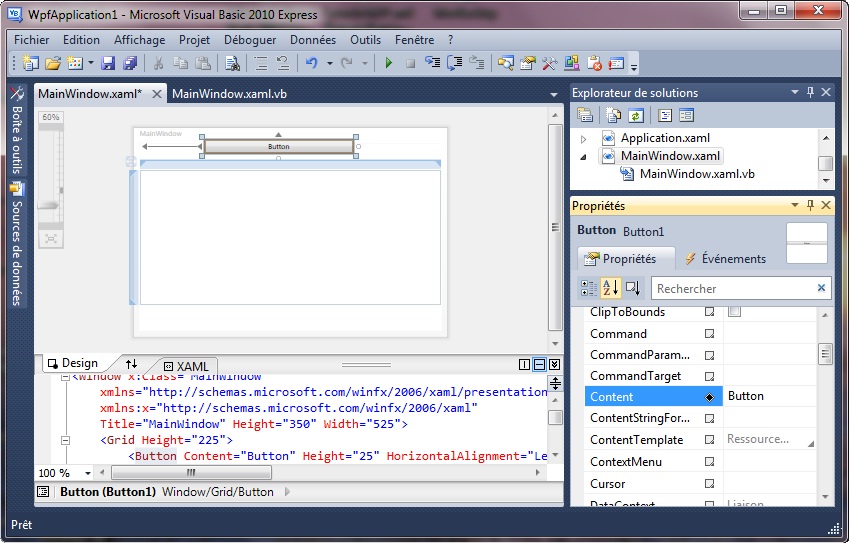Open the document tabs list dropdown arrow
The width and height of the screenshot is (849, 543).
[553, 94]
